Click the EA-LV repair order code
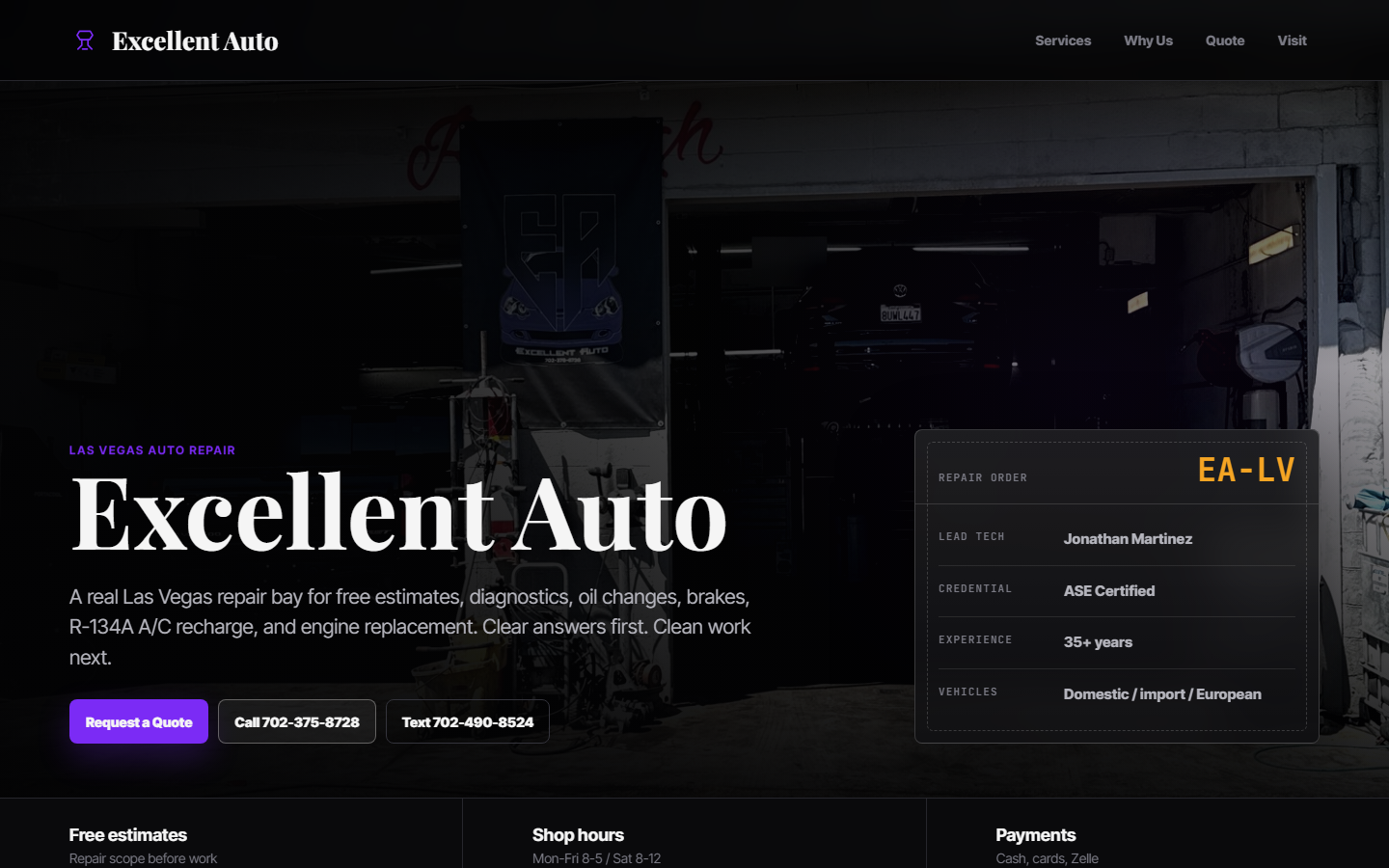 point(1246,470)
